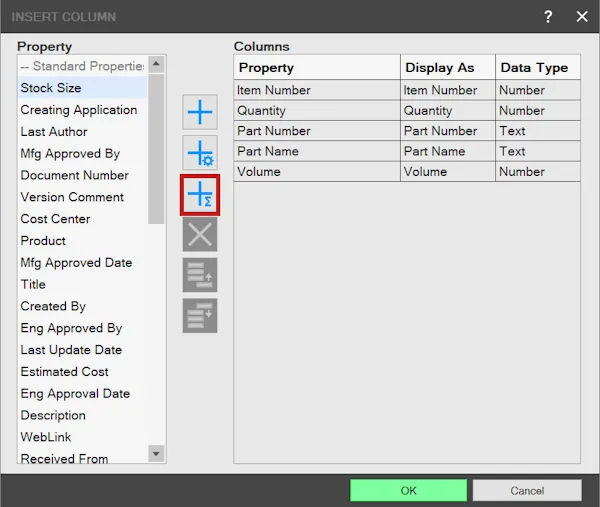Click the move column up icon
The width and height of the screenshot is (600, 507).
200,275
